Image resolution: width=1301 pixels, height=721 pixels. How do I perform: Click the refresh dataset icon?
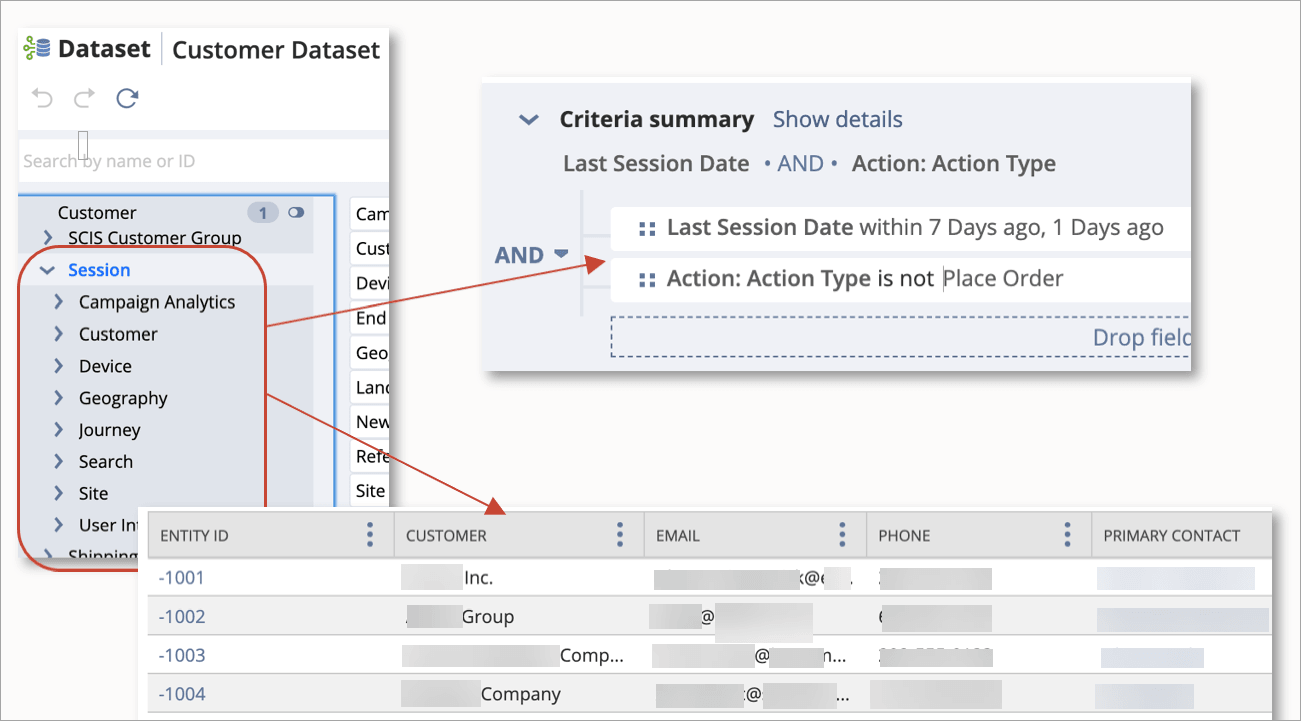tap(127, 98)
